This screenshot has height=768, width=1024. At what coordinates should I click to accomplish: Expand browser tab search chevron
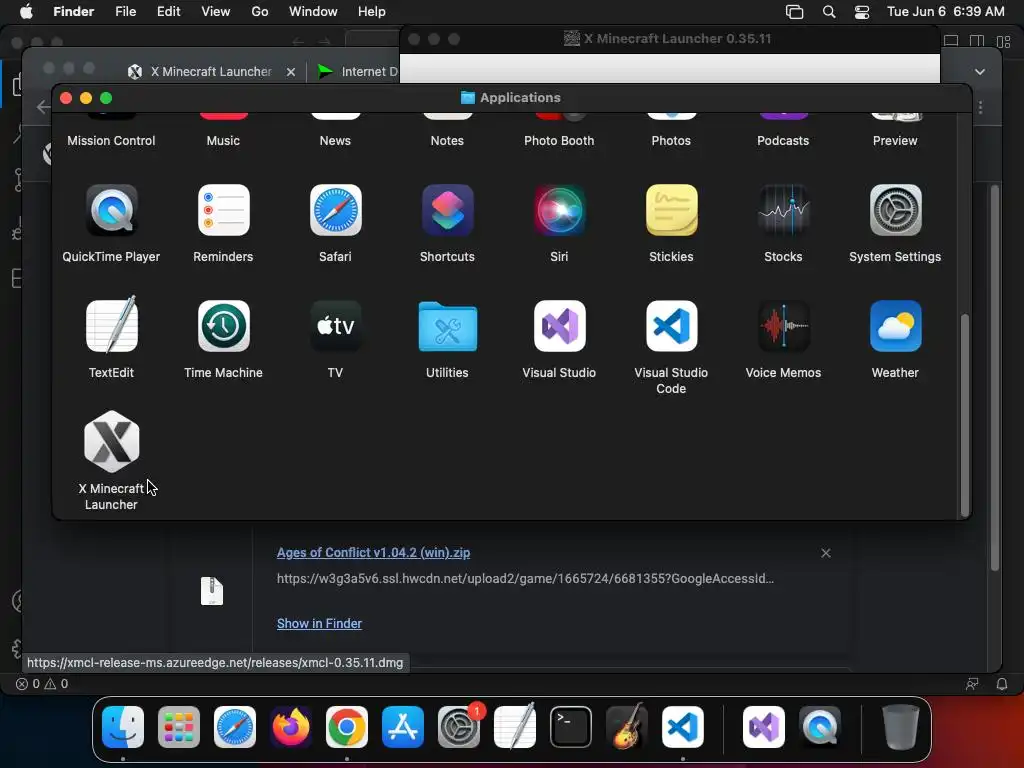(x=980, y=72)
